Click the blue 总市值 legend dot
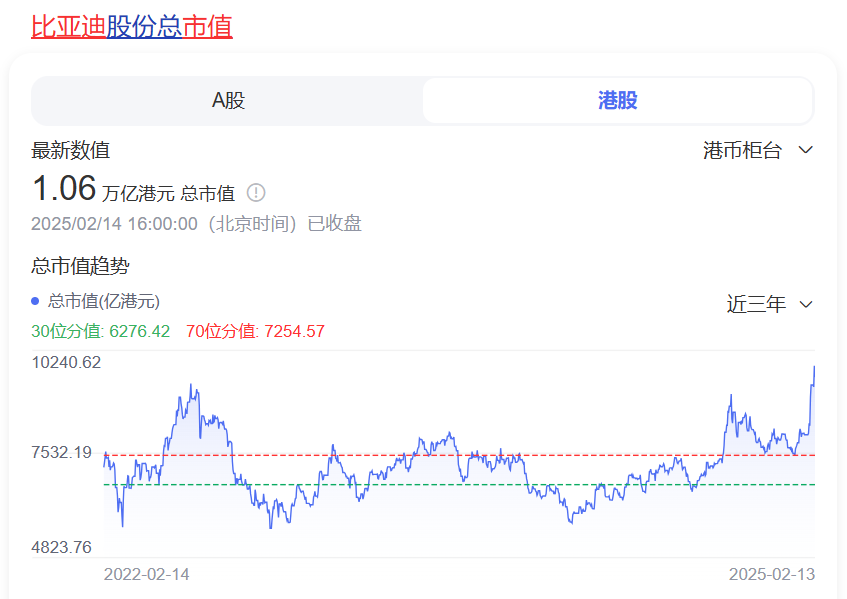 click(37, 303)
